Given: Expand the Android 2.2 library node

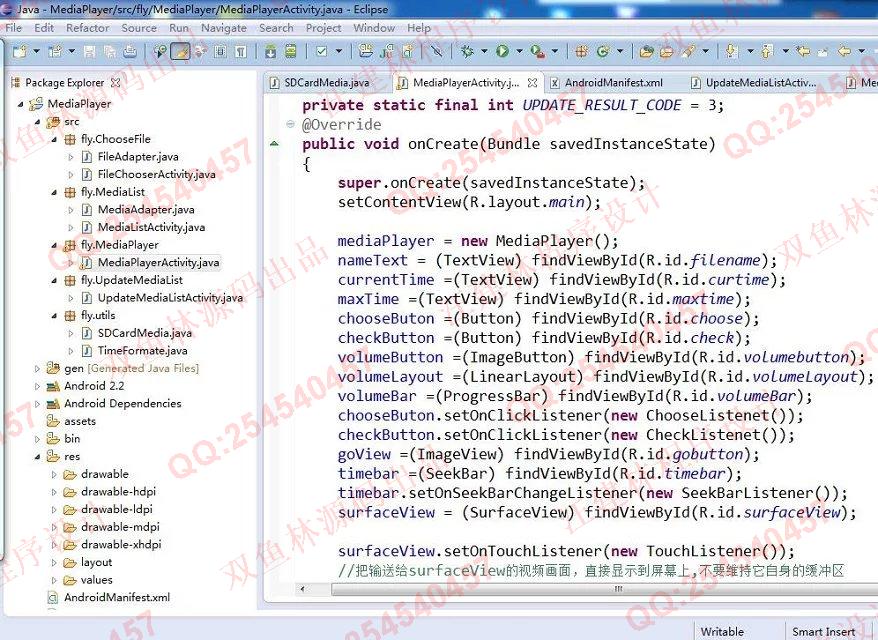Looking at the screenshot, I should coord(38,386).
